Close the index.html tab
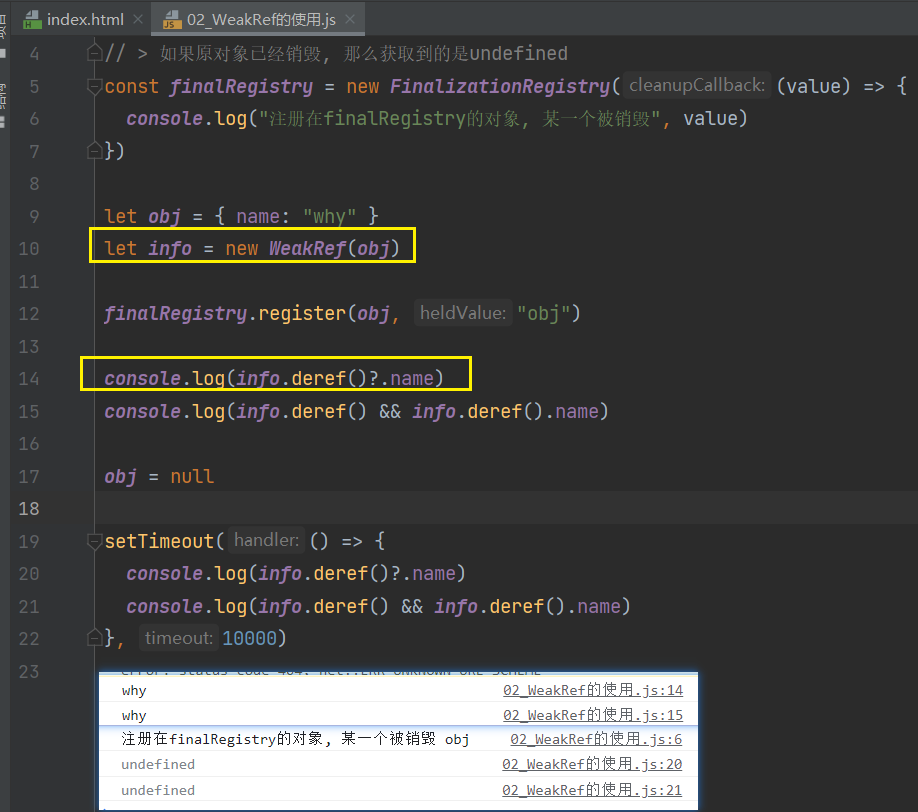 pyautogui.click(x=138, y=19)
